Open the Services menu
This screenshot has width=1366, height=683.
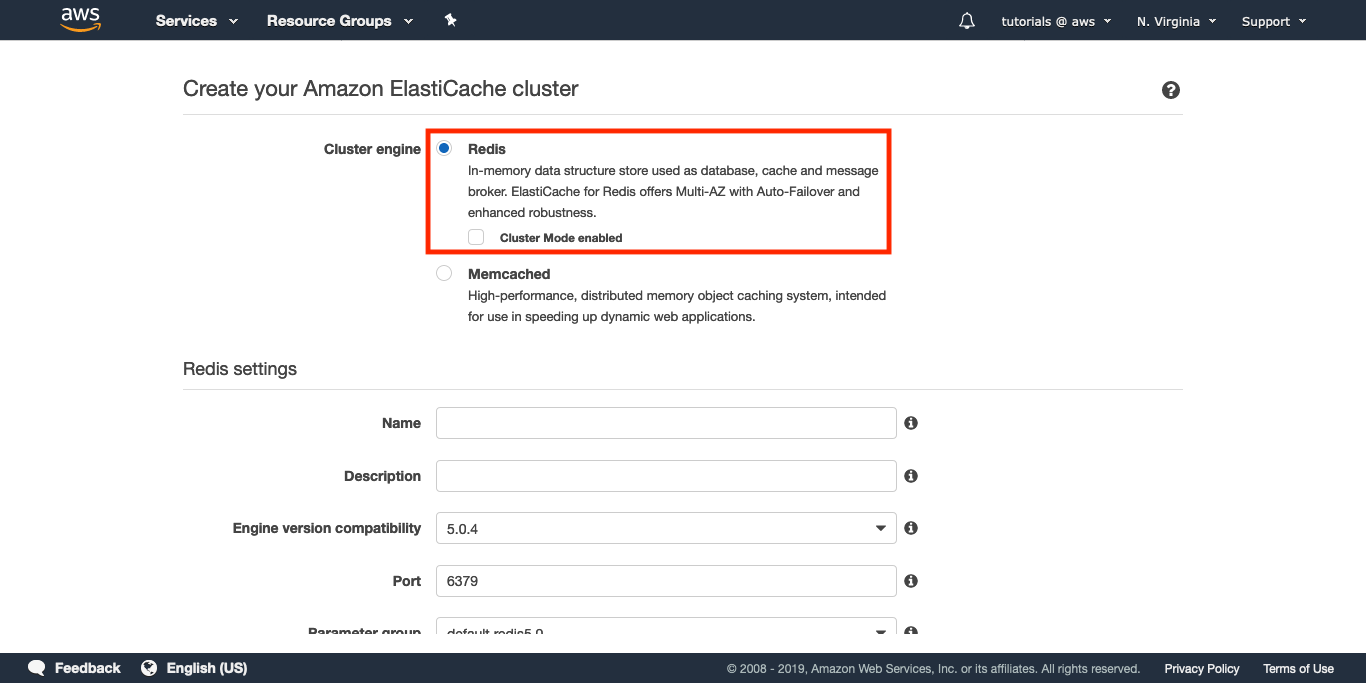tap(197, 21)
